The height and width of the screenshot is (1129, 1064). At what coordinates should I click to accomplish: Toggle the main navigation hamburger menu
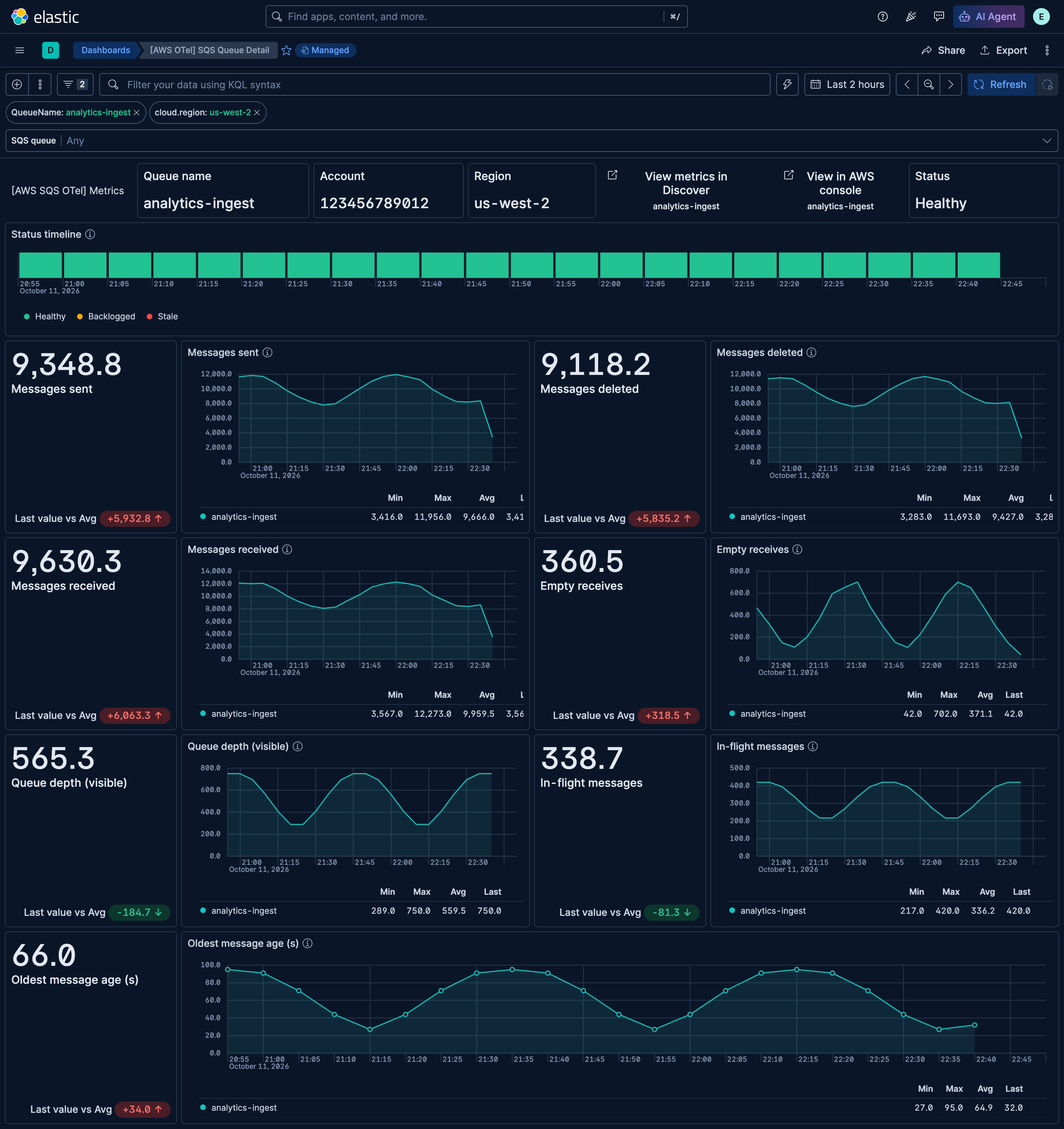click(19, 50)
